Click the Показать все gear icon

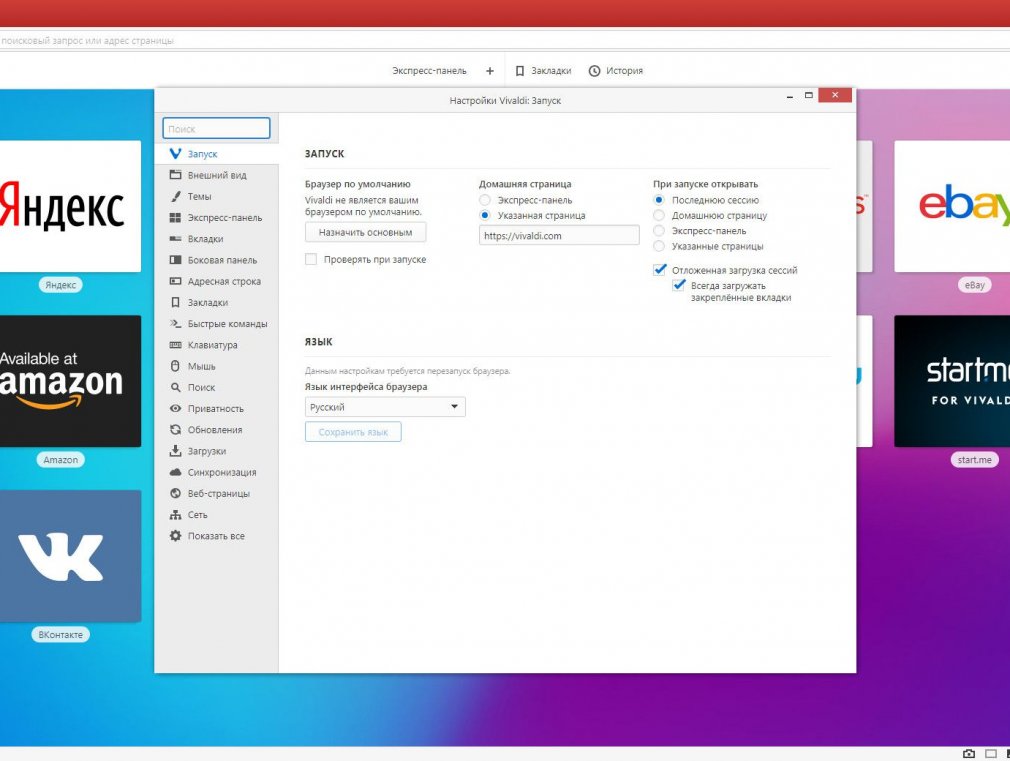[x=175, y=535]
